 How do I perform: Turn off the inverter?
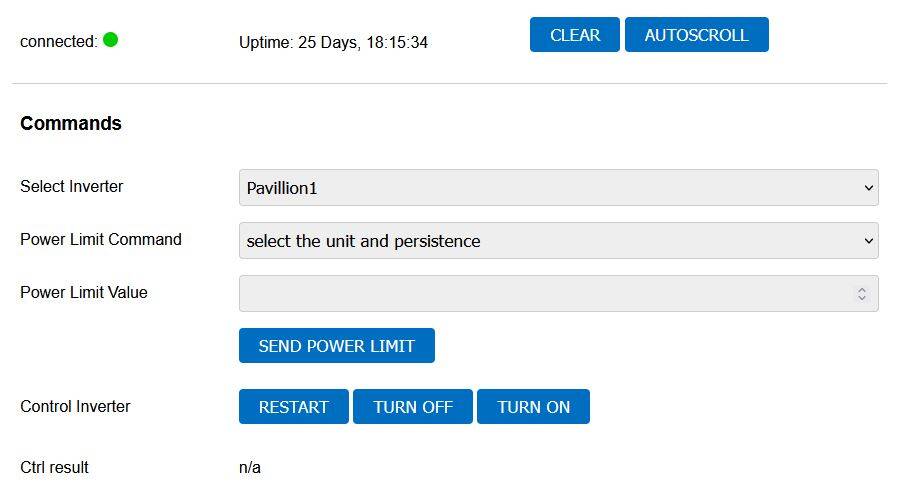click(x=413, y=406)
